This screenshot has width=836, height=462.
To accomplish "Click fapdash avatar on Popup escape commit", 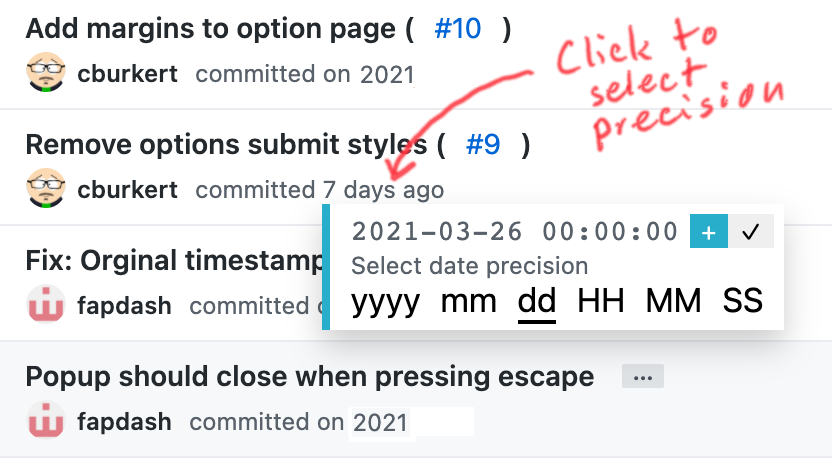I will pos(46,420).
